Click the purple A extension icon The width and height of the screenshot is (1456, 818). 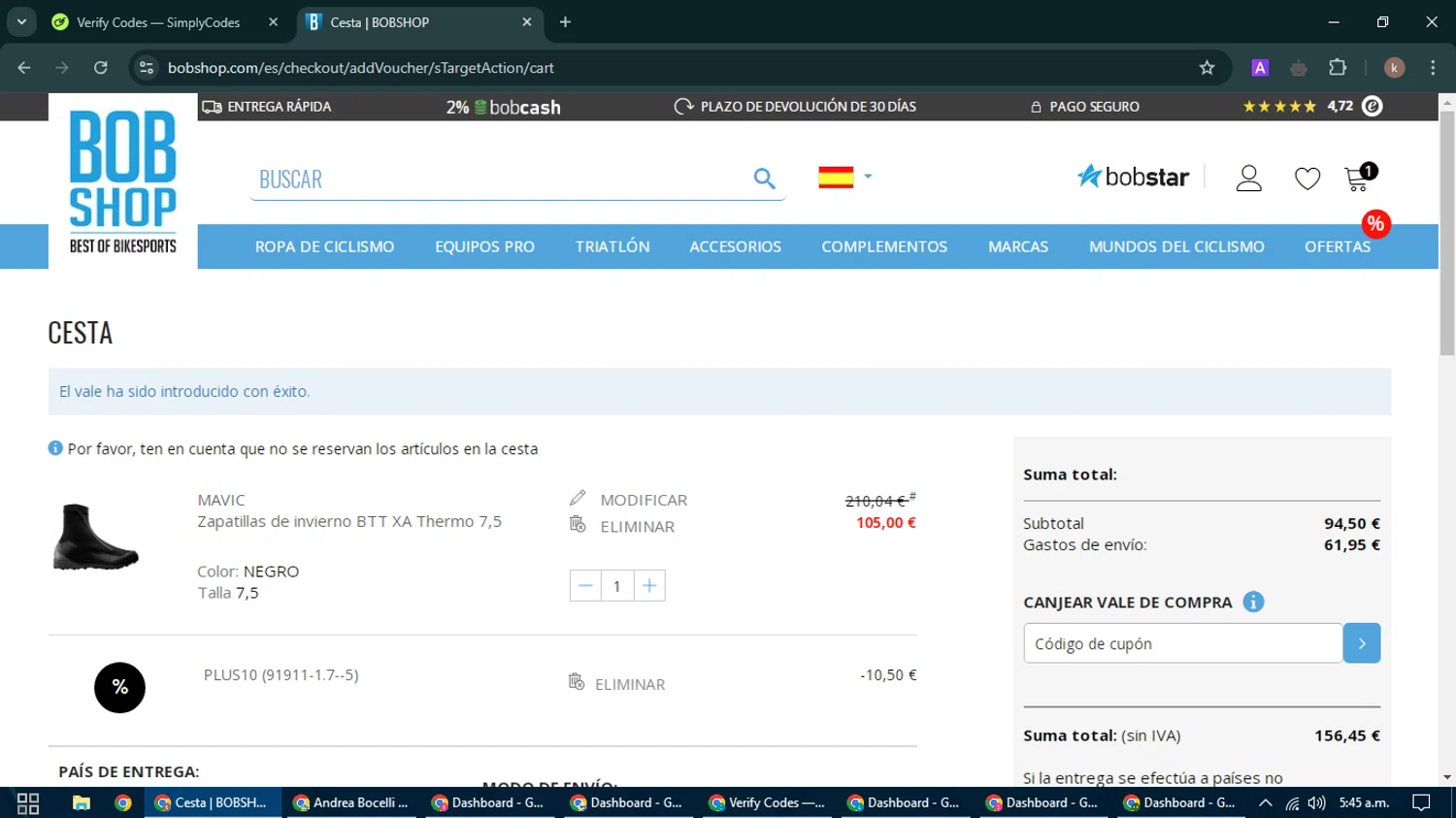1260,68
